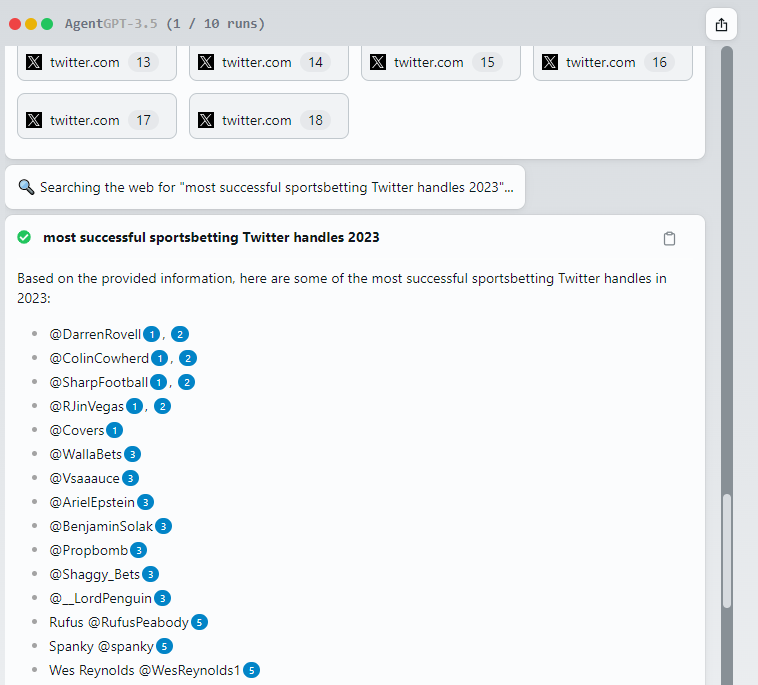The width and height of the screenshot is (758, 685).
Task: Open twitter.com source 14
Action: [x=269, y=62]
